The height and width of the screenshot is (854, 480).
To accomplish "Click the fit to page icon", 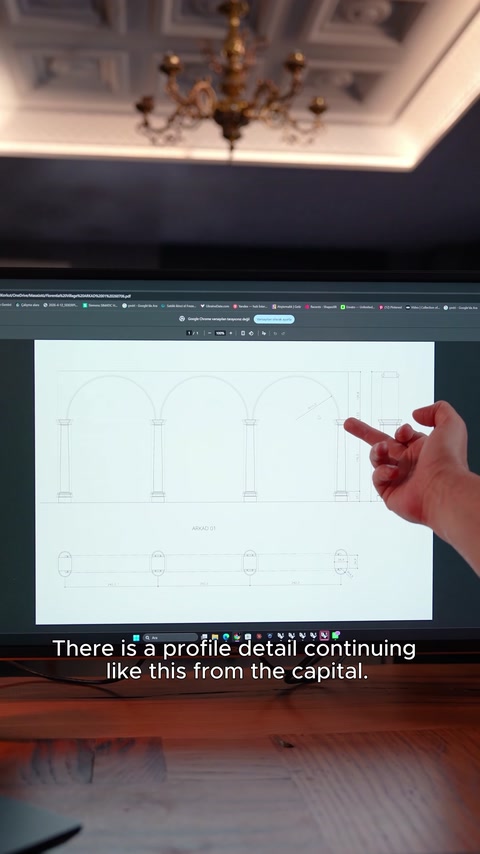I will tap(243, 333).
